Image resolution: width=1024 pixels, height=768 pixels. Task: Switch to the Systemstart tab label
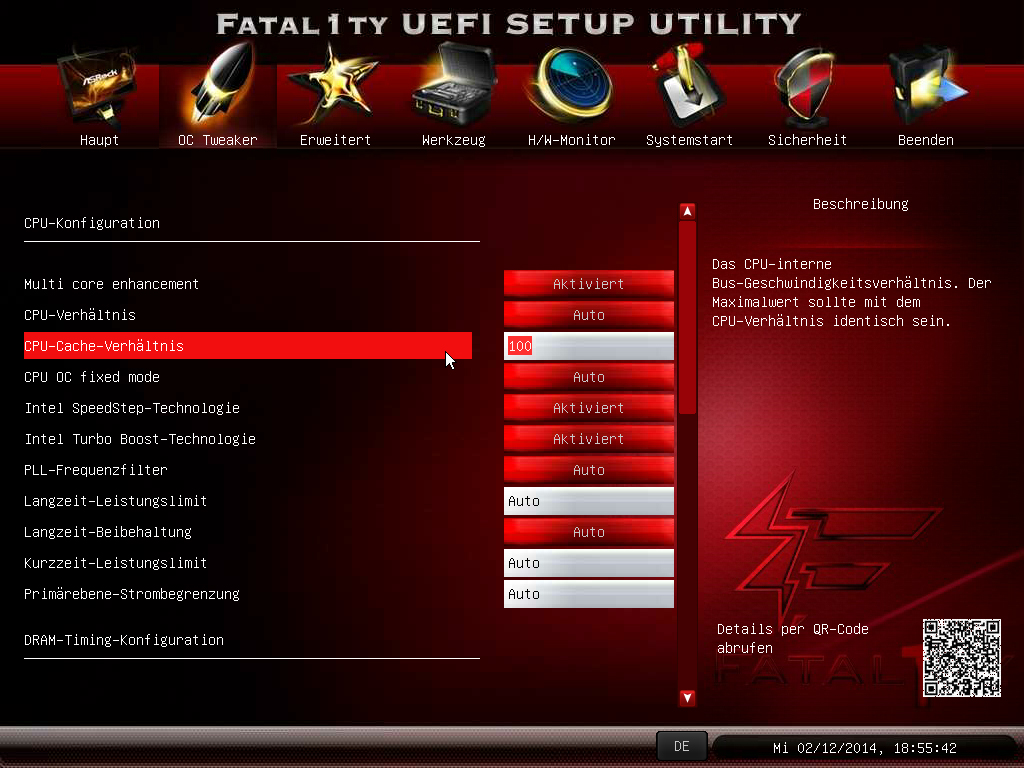click(x=689, y=140)
